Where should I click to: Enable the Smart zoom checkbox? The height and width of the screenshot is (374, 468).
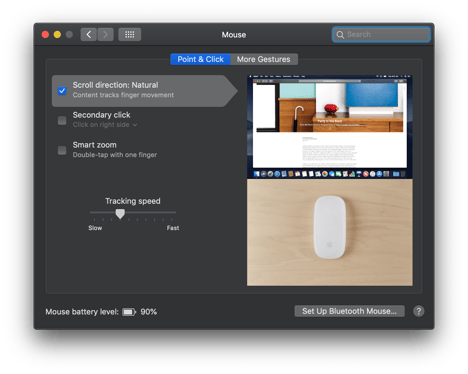point(62,150)
